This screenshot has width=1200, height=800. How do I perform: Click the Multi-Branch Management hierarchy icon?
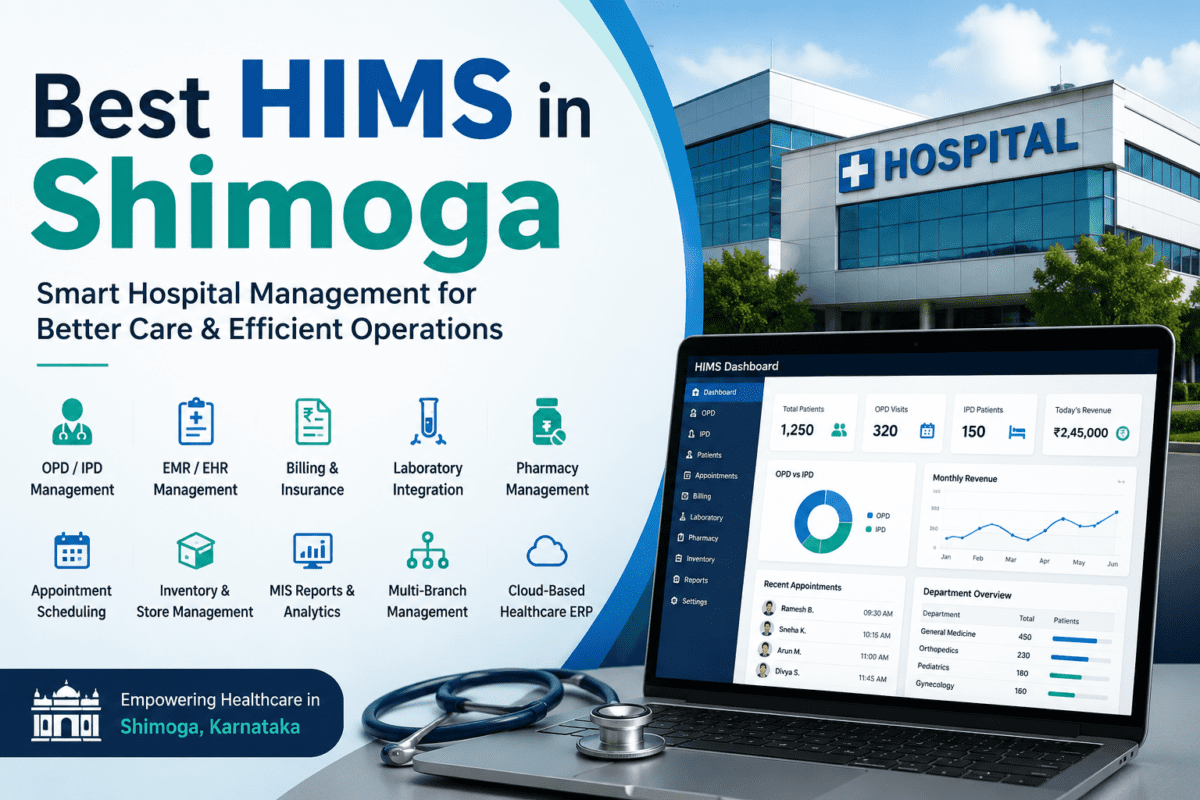tap(427, 550)
